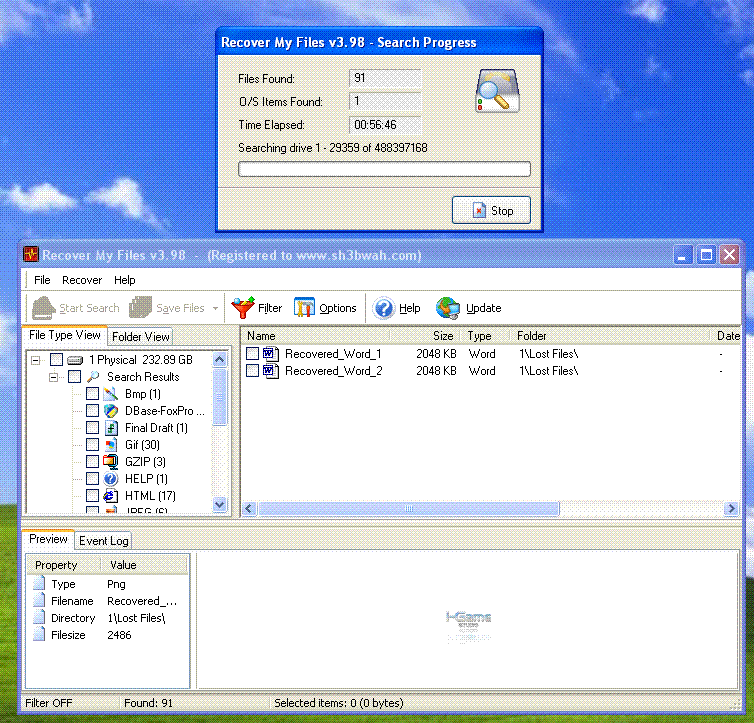The height and width of the screenshot is (723, 754).
Task: Select the Bmp (1) checkbox
Action: pyautogui.click(x=92, y=394)
